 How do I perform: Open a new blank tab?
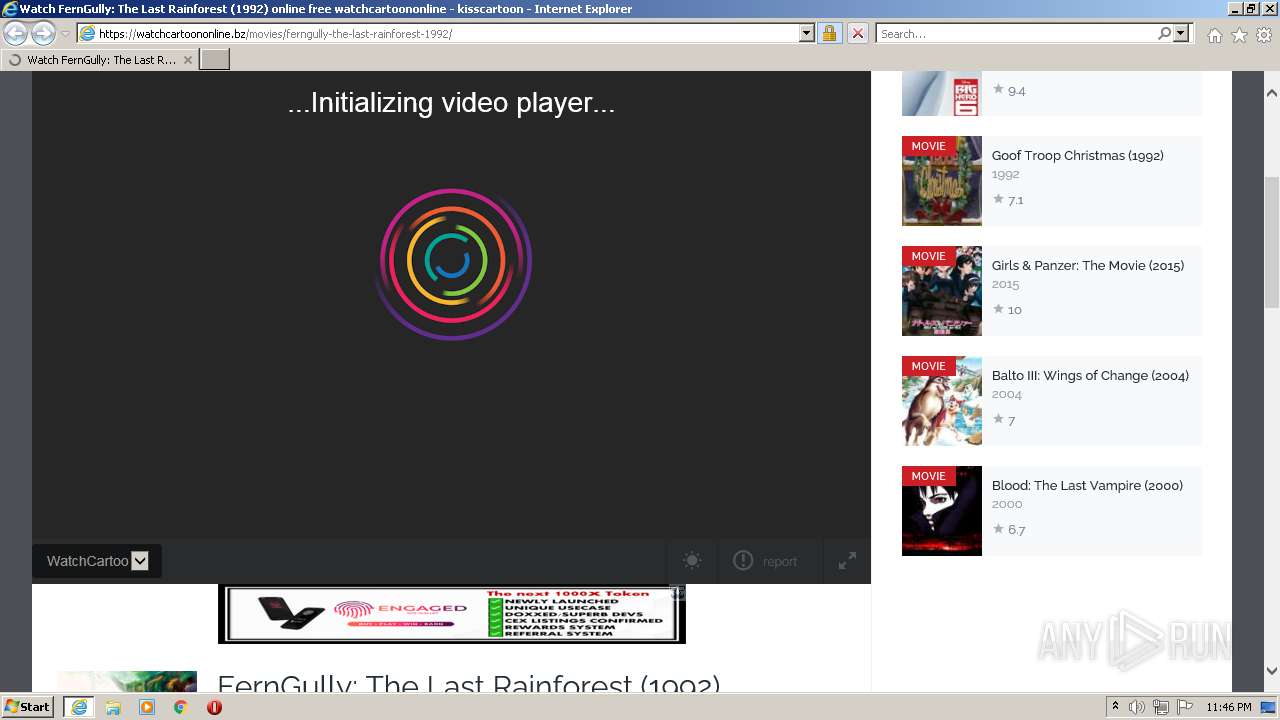pos(215,60)
